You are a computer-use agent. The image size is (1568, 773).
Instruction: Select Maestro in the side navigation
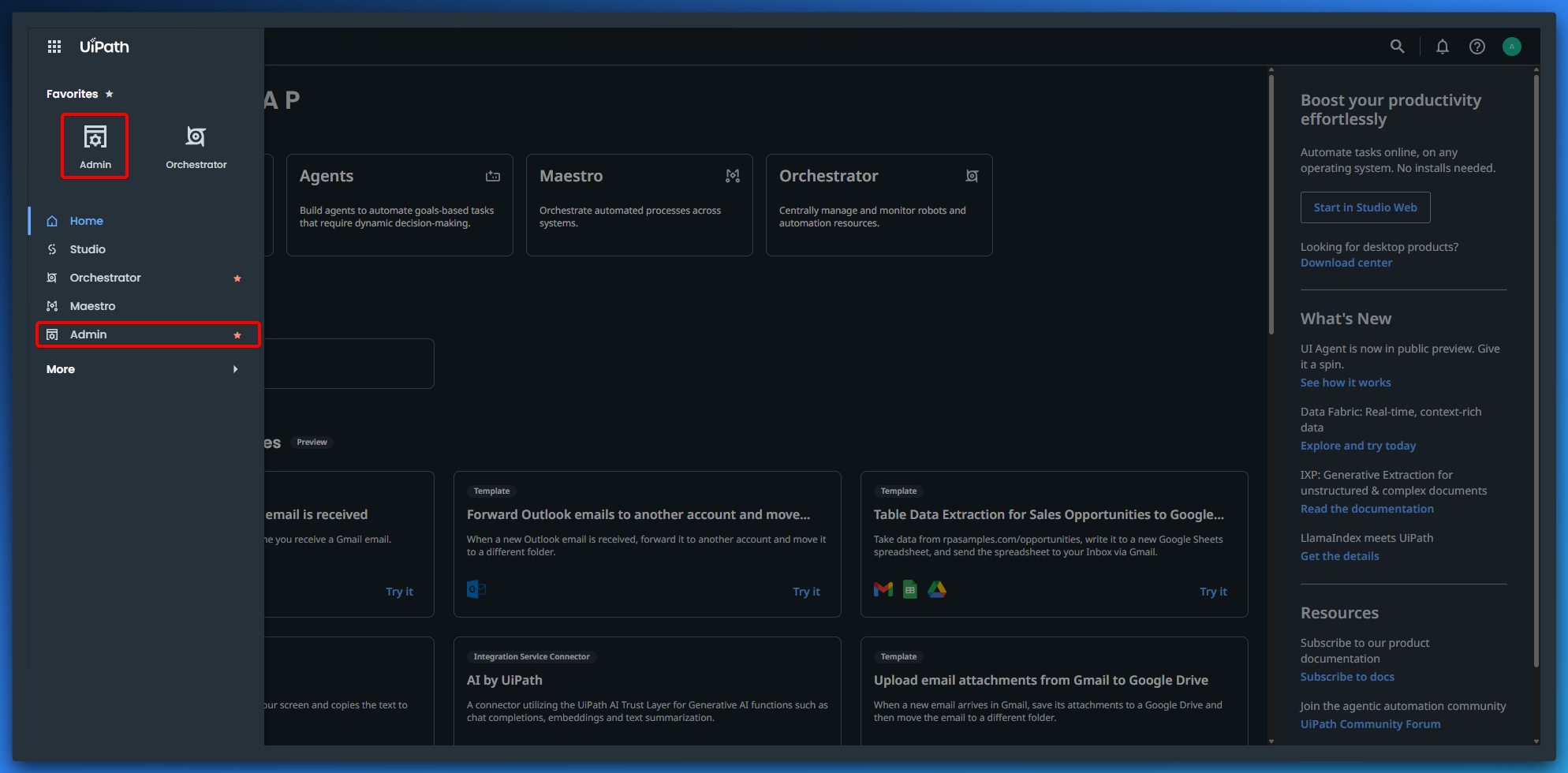(145, 306)
